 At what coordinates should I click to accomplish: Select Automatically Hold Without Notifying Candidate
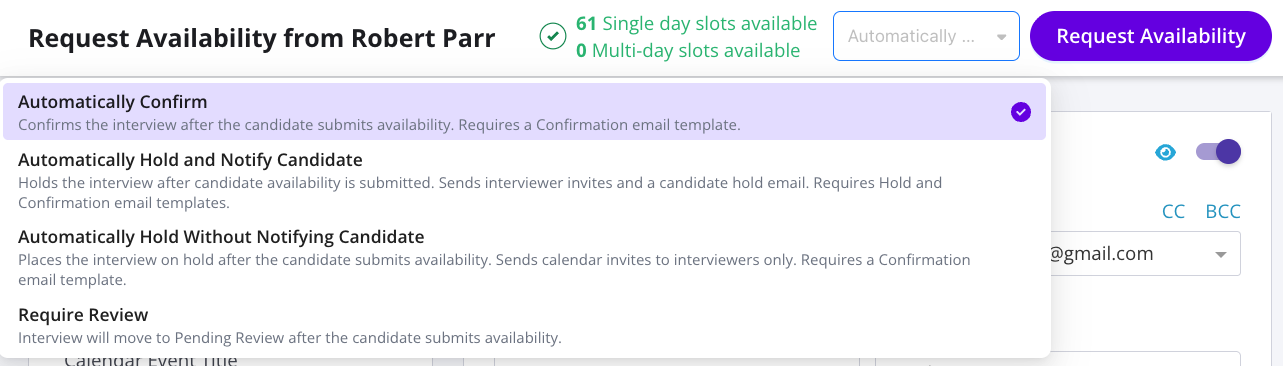pyautogui.click(x=524, y=257)
